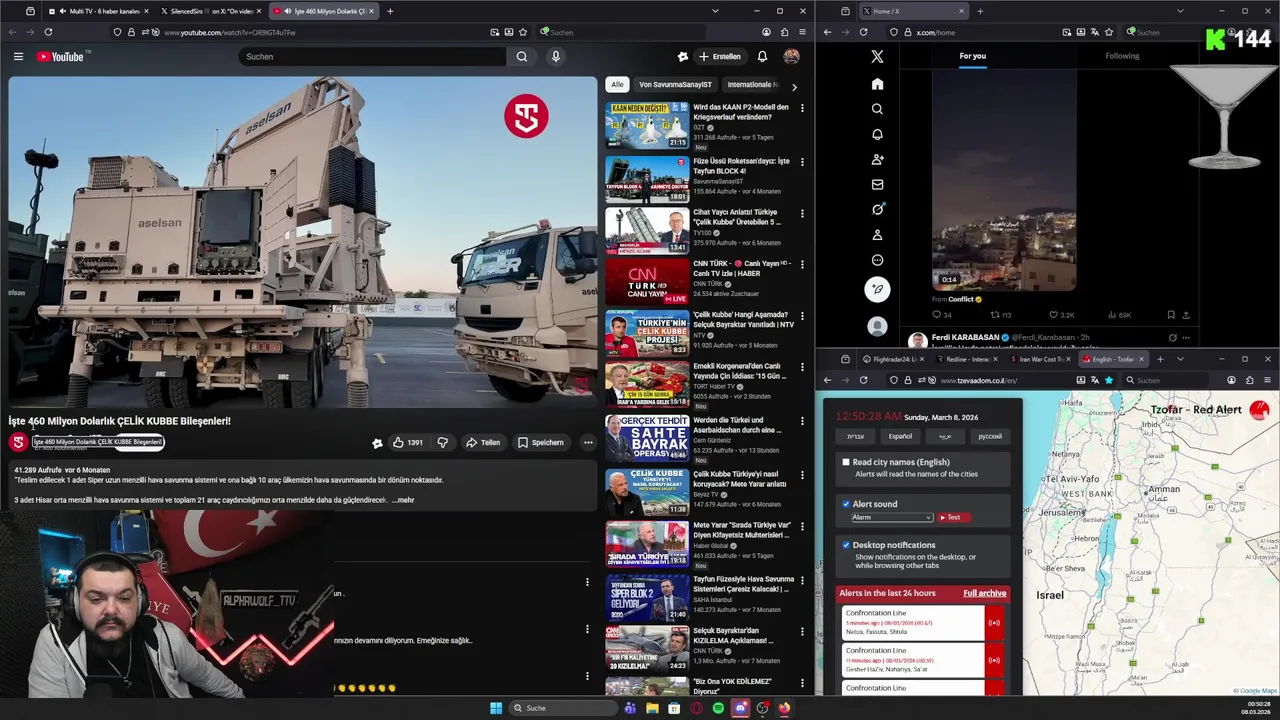Compose a new post on X
Screen dimensions: 1280x720
877,289
